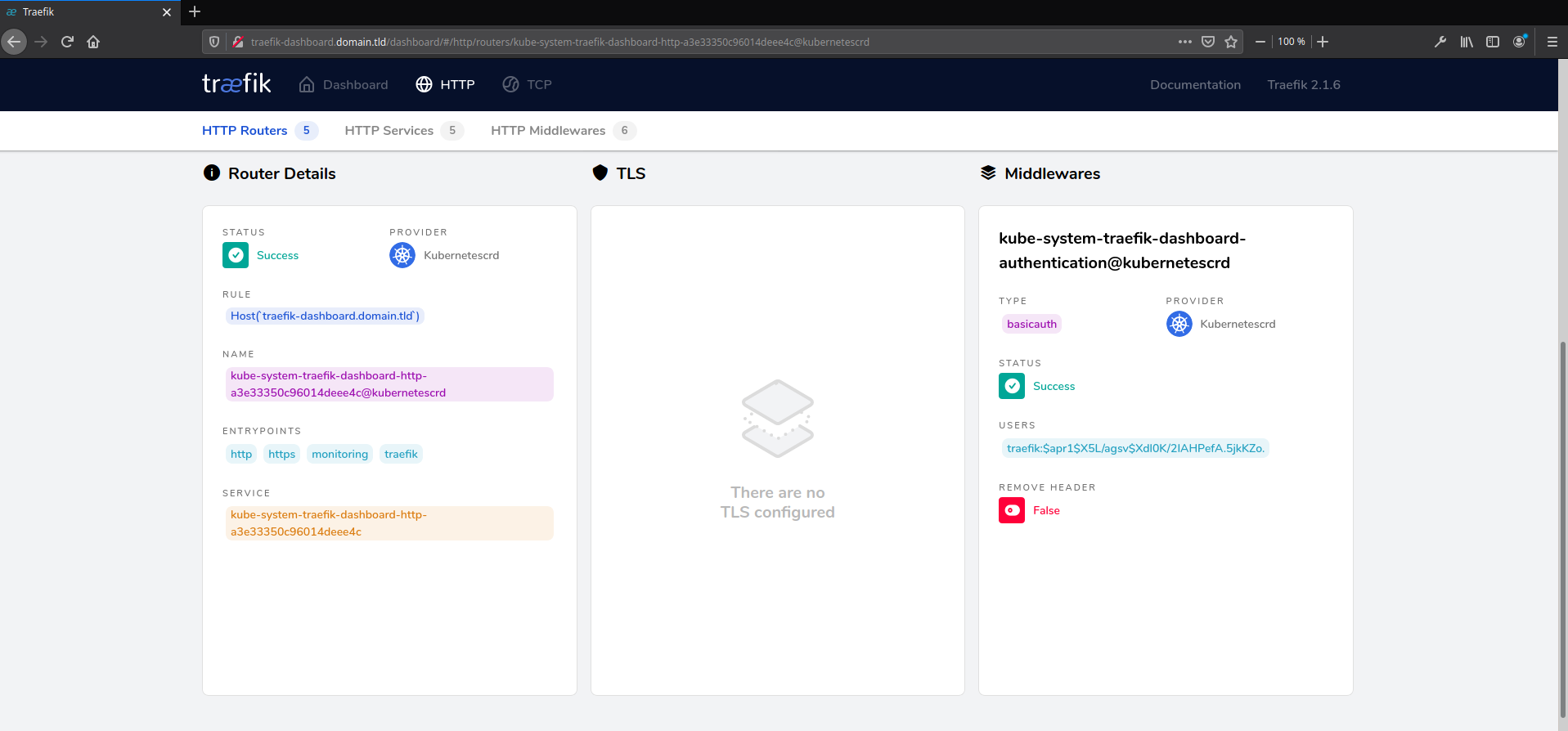Click the browser forward arrow
Image resolution: width=1568 pixels, height=731 pixels.
pyautogui.click(x=41, y=42)
